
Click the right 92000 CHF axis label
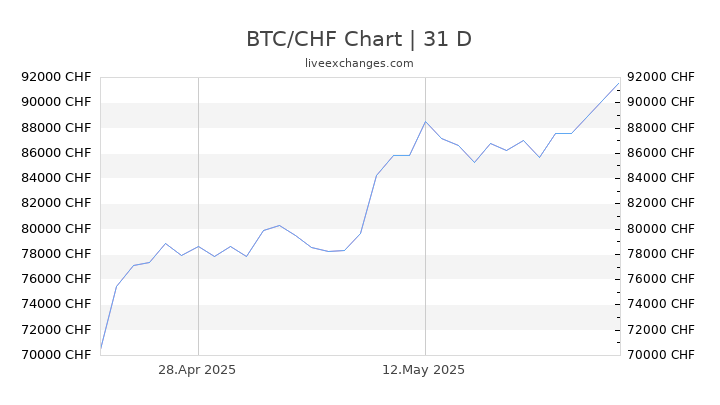661,77
